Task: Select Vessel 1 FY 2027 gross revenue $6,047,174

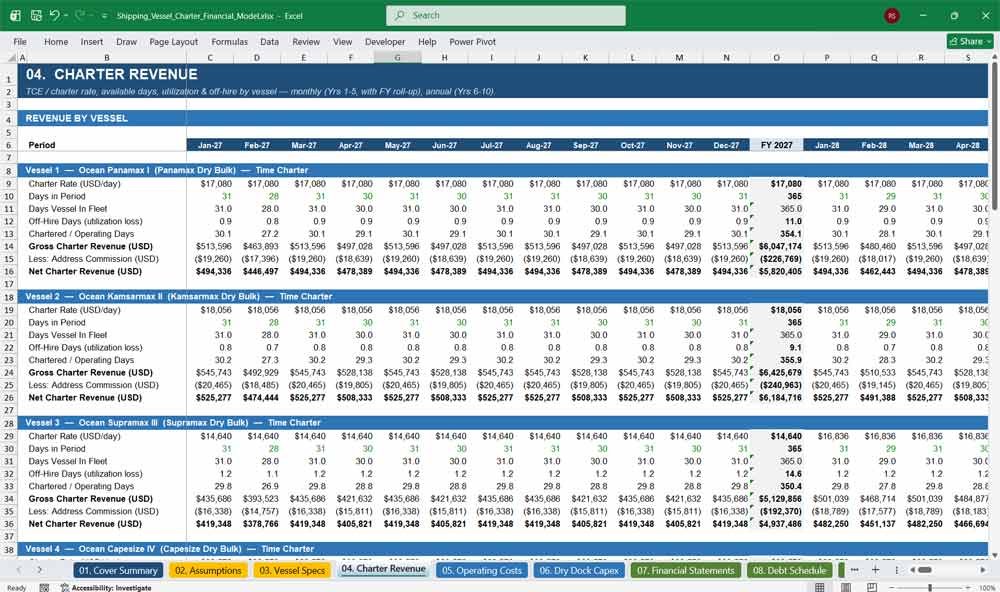Action: click(776, 246)
